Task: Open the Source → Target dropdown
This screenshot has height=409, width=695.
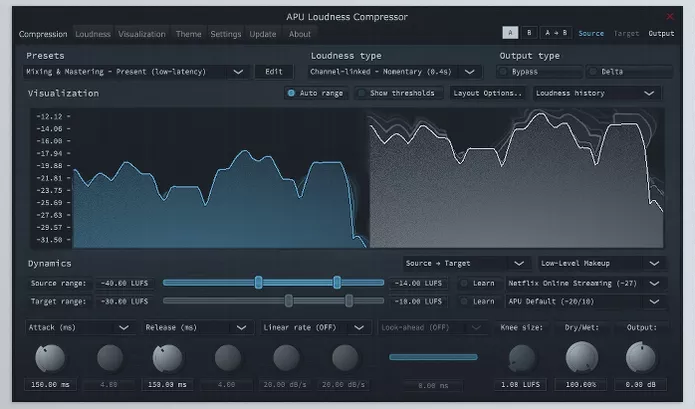Action: click(x=466, y=263)
